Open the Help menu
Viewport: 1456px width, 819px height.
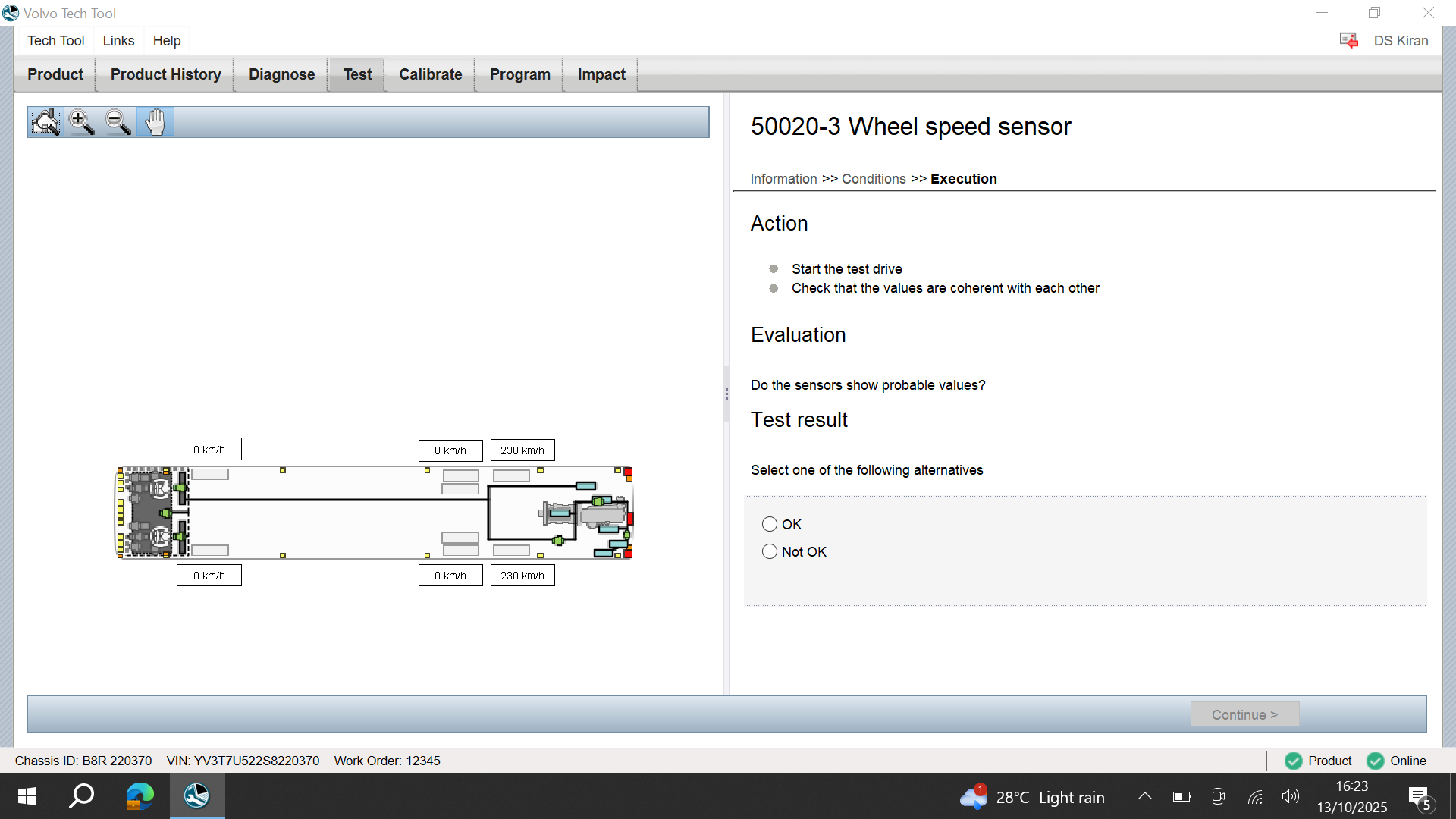pyautogui.click(x=167, y=41)
